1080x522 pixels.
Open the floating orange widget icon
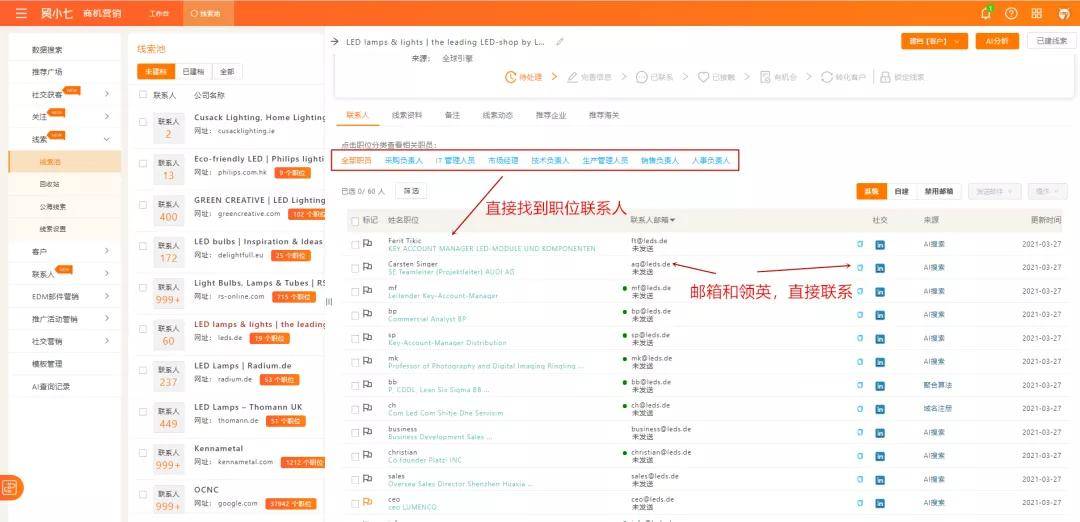click(10, 488)
